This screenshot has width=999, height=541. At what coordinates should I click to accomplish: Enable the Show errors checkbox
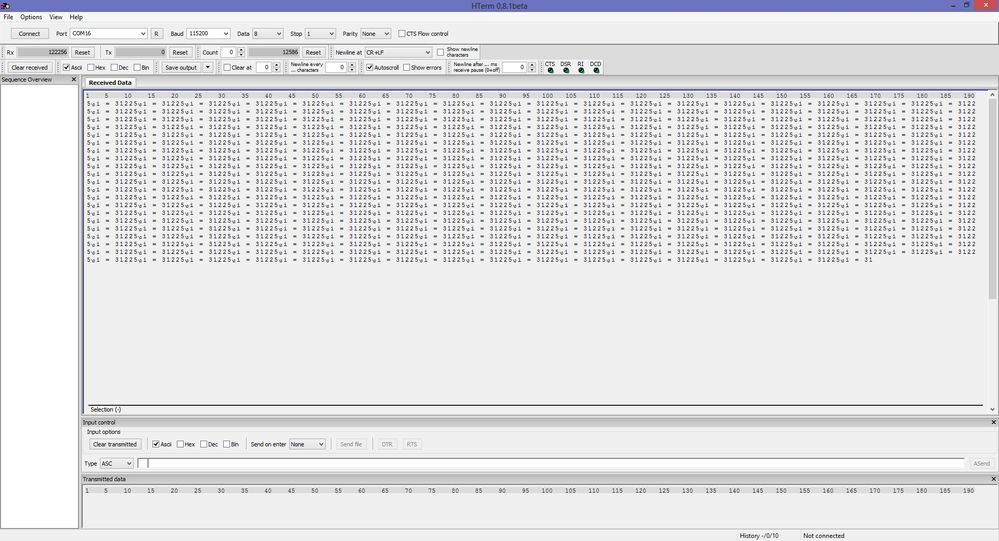point(406,68)
